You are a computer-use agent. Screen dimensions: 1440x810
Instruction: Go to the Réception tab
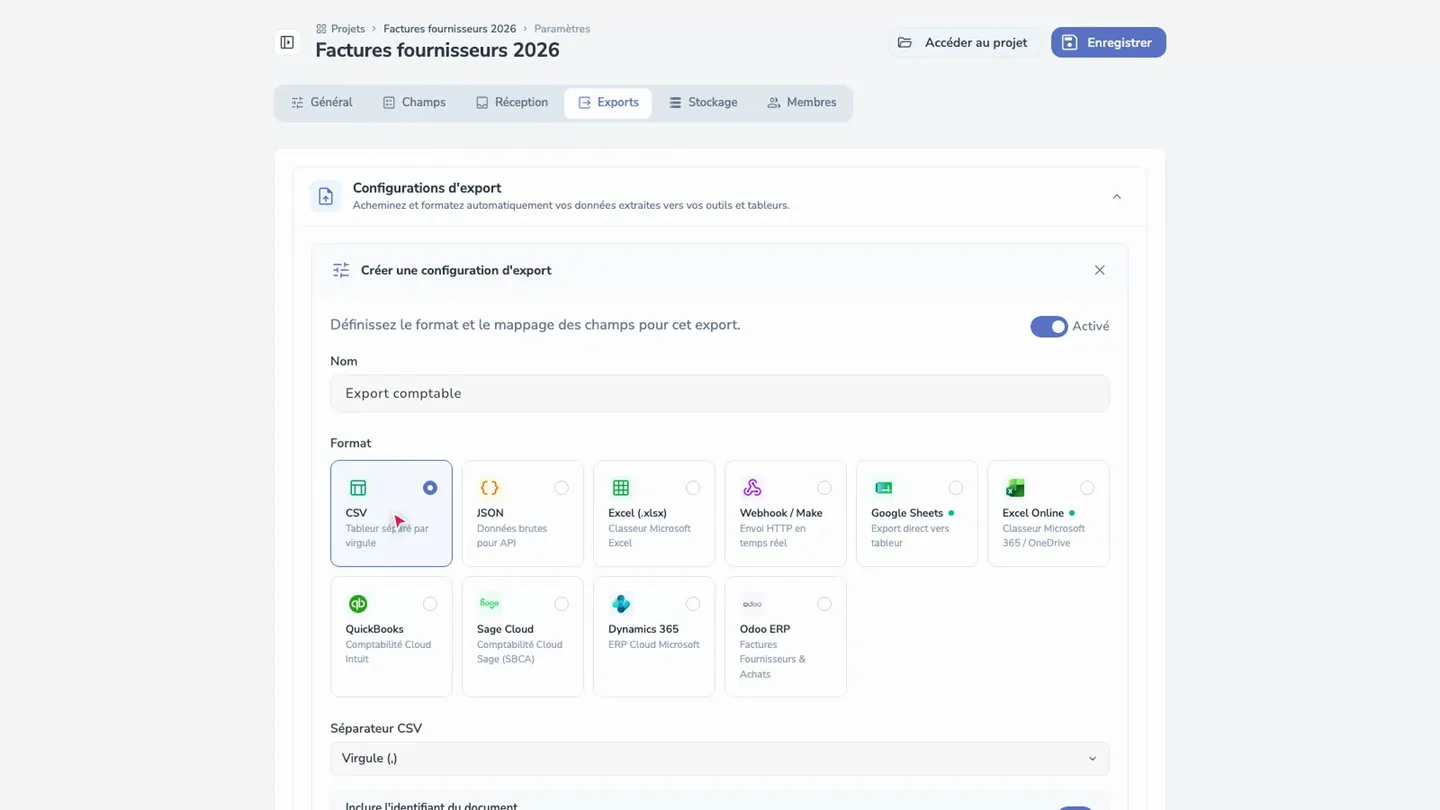(512, 103)
